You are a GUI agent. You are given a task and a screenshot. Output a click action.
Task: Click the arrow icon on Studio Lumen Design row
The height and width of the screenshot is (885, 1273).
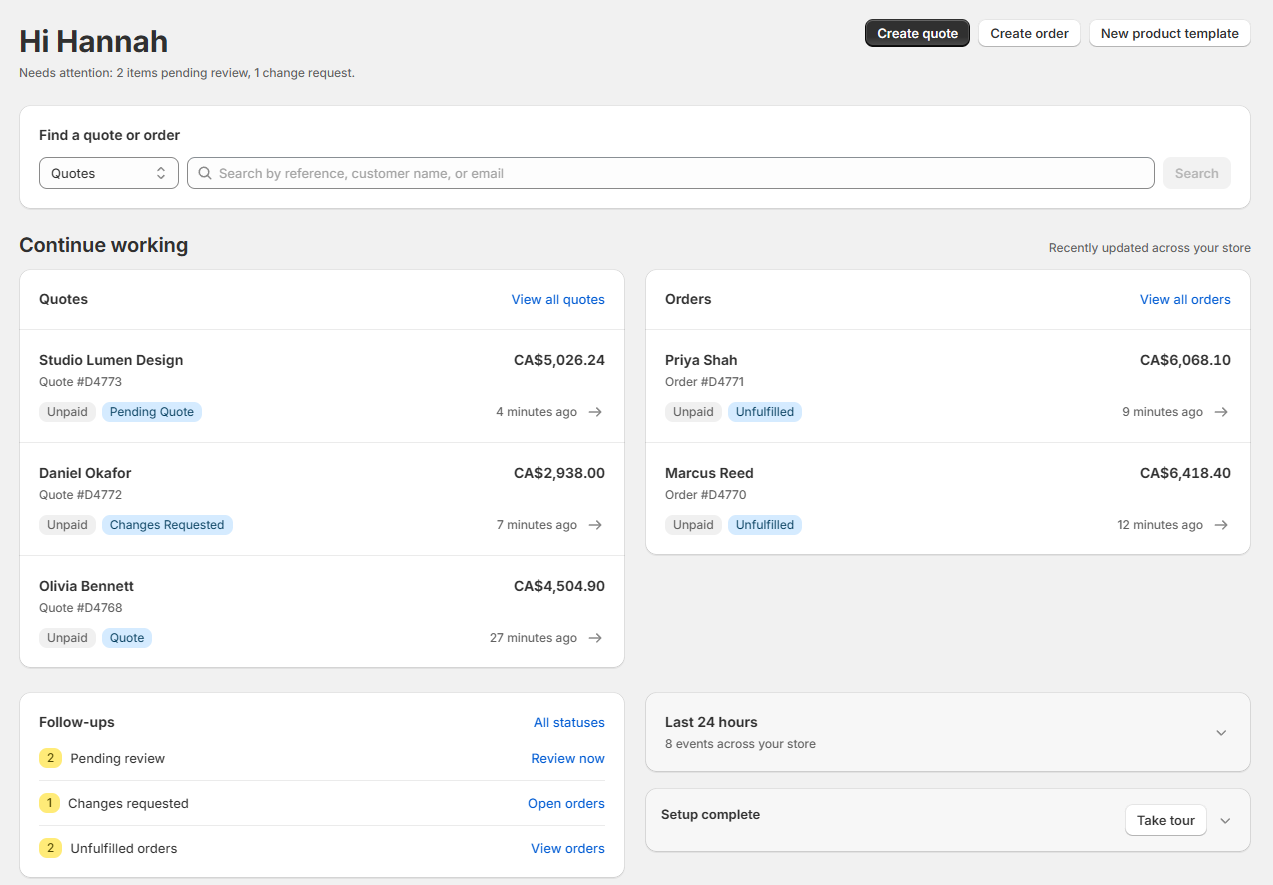[595, 412]
